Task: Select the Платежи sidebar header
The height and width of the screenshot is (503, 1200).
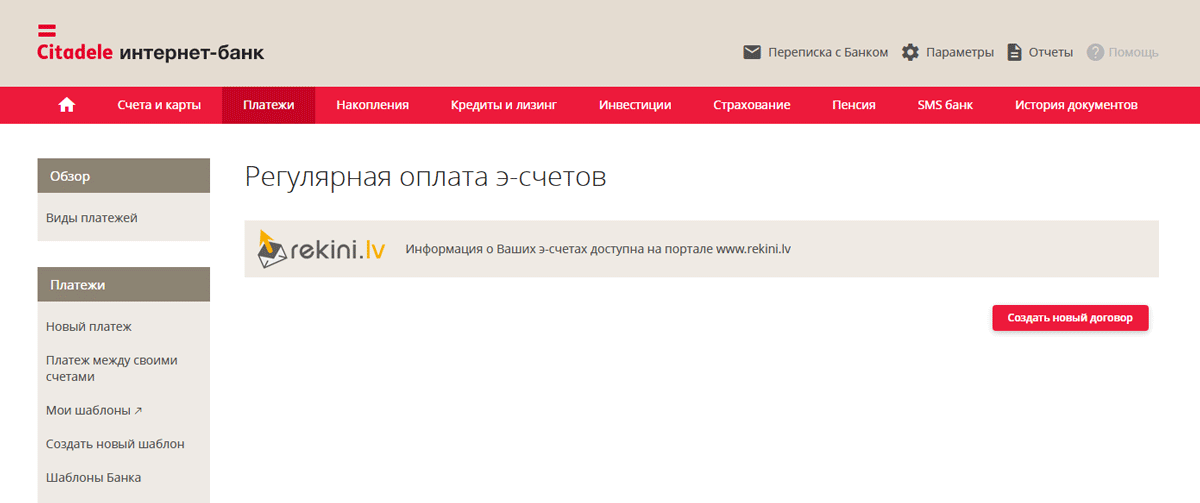Action: point(123,285)
